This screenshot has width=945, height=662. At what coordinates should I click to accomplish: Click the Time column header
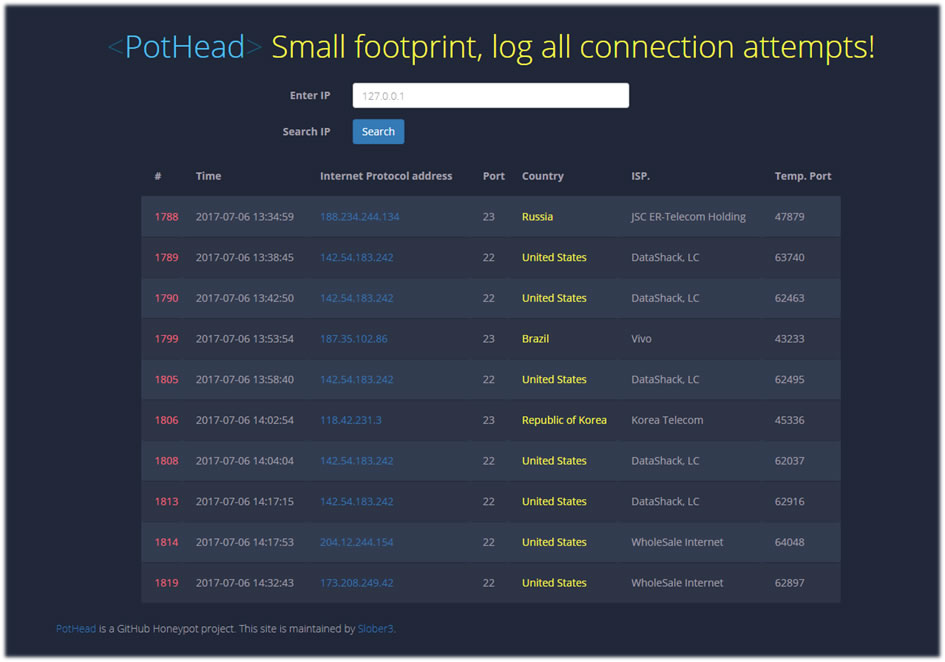(x=209, y=176)
